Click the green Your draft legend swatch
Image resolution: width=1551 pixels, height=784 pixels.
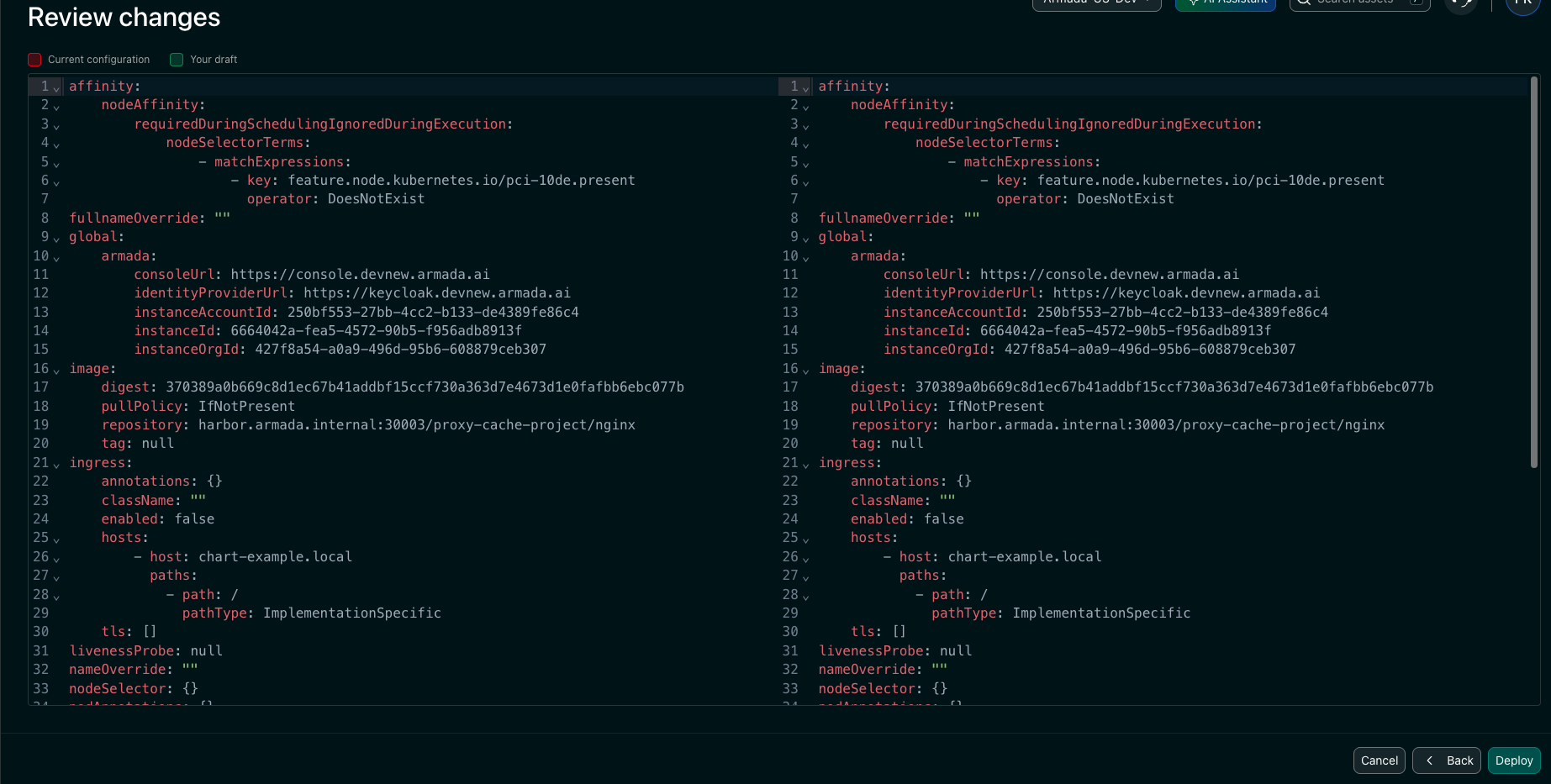(177, 60)
